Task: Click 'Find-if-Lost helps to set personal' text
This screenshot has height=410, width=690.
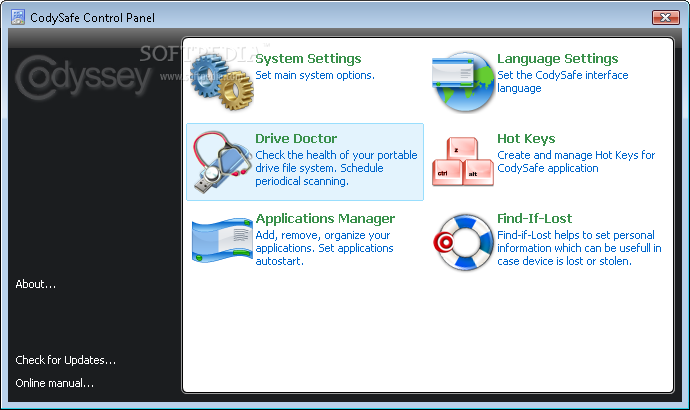Action: click(579, 248)
